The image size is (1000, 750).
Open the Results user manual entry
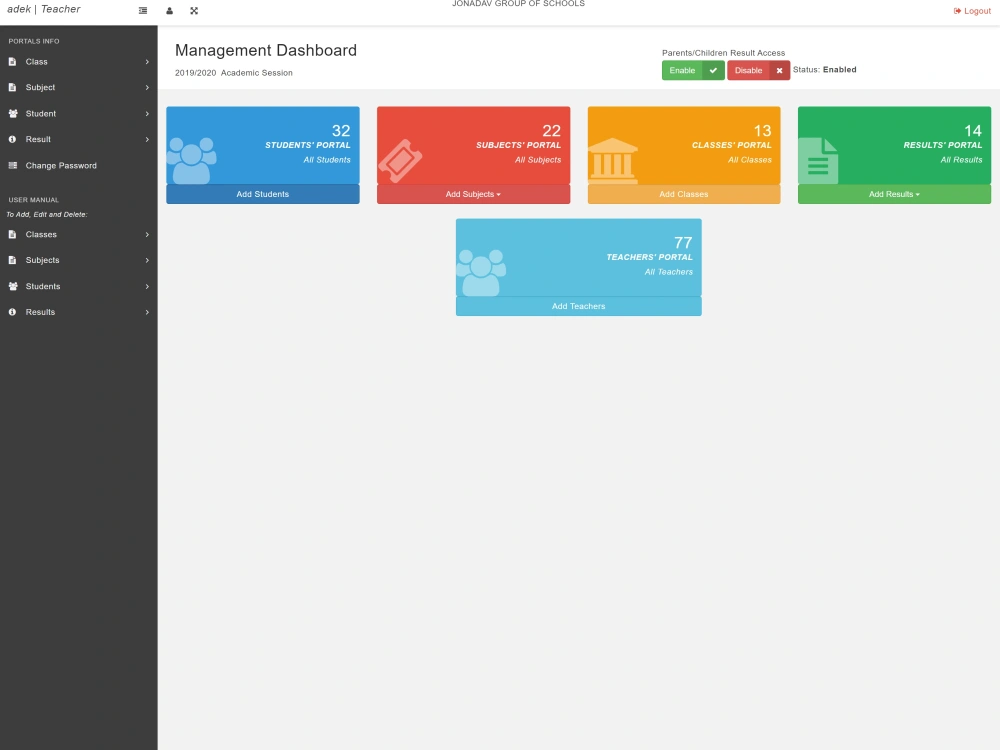[x=78, y=312]
